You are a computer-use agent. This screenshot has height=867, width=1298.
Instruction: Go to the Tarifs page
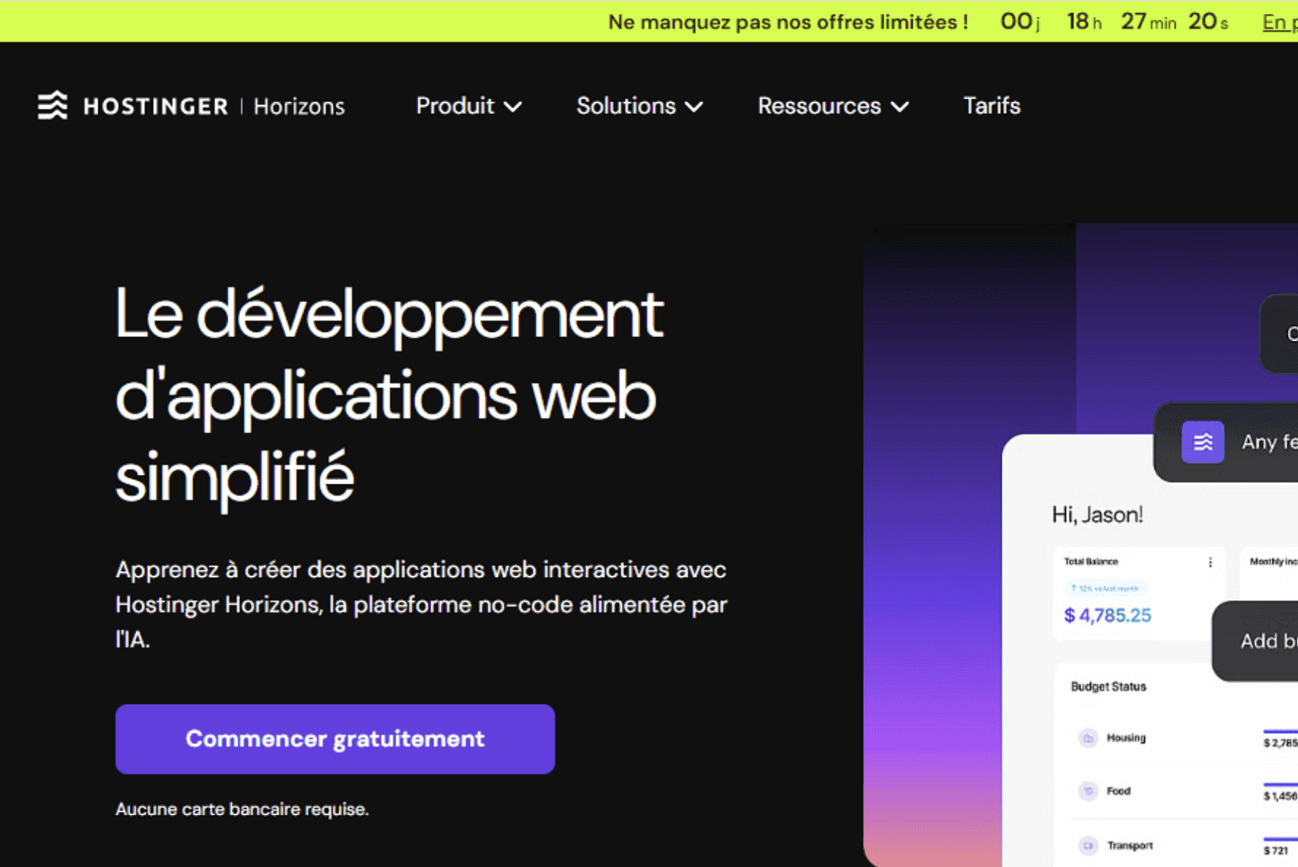[x=991, y=106]
